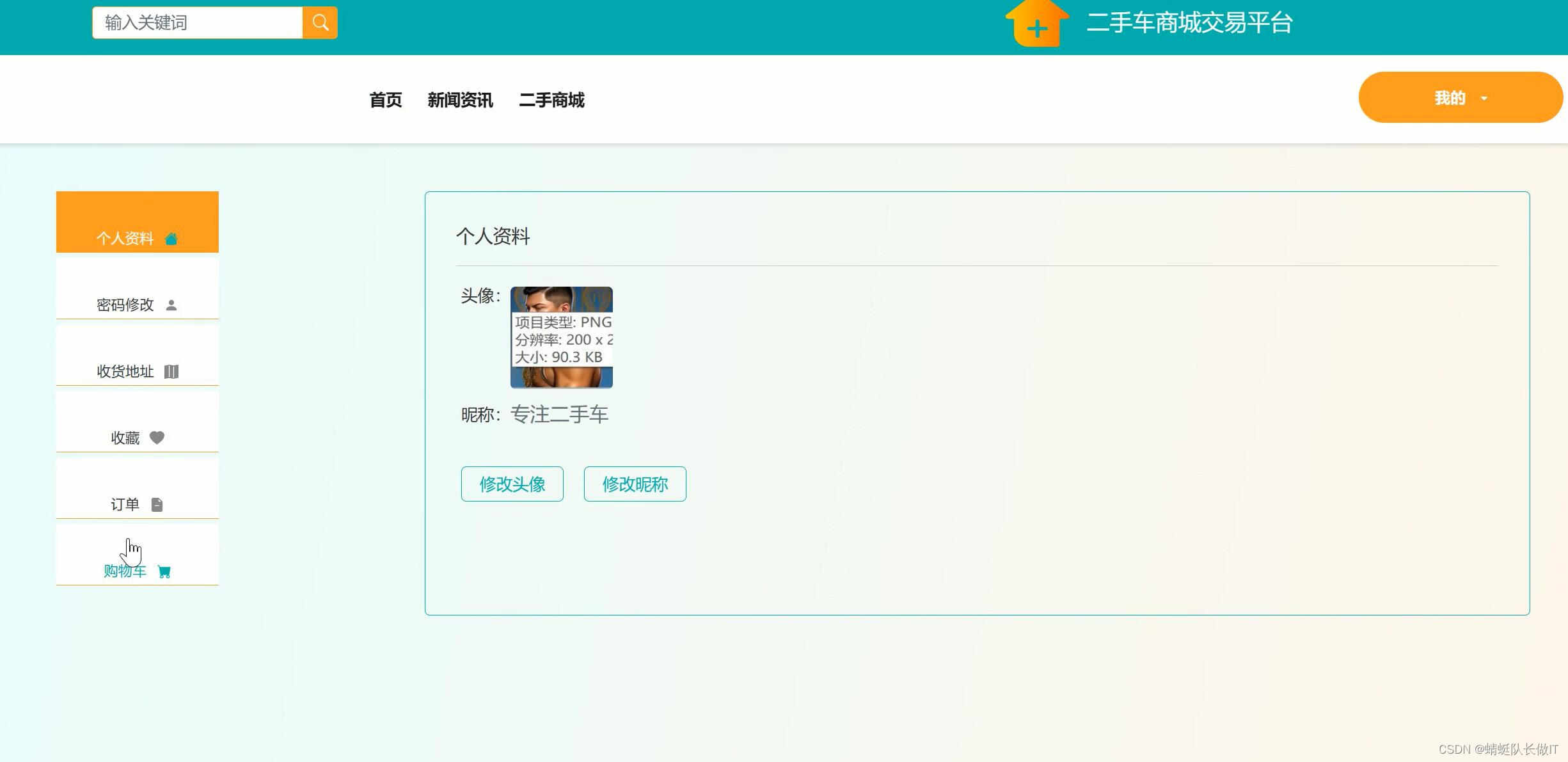Viewport: 1568px width, 762px height.
Task: Click the profile avatar thumbnail
Action: point(561,337)
